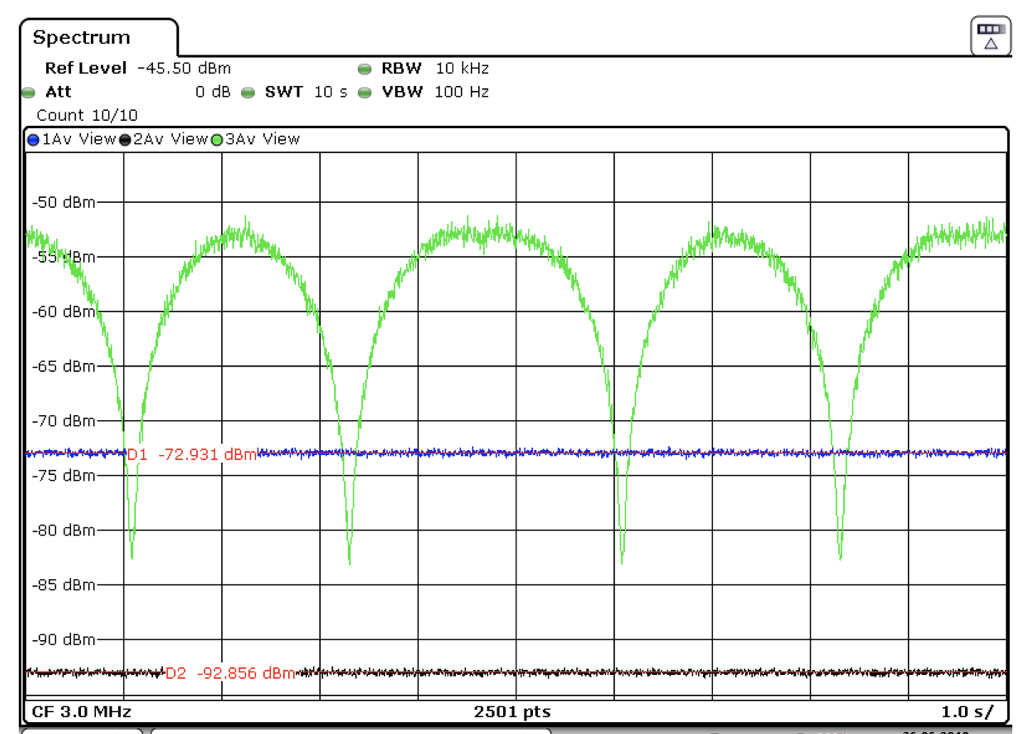
Task: Click the green dot beside RBW
Action: coord(365,69)
